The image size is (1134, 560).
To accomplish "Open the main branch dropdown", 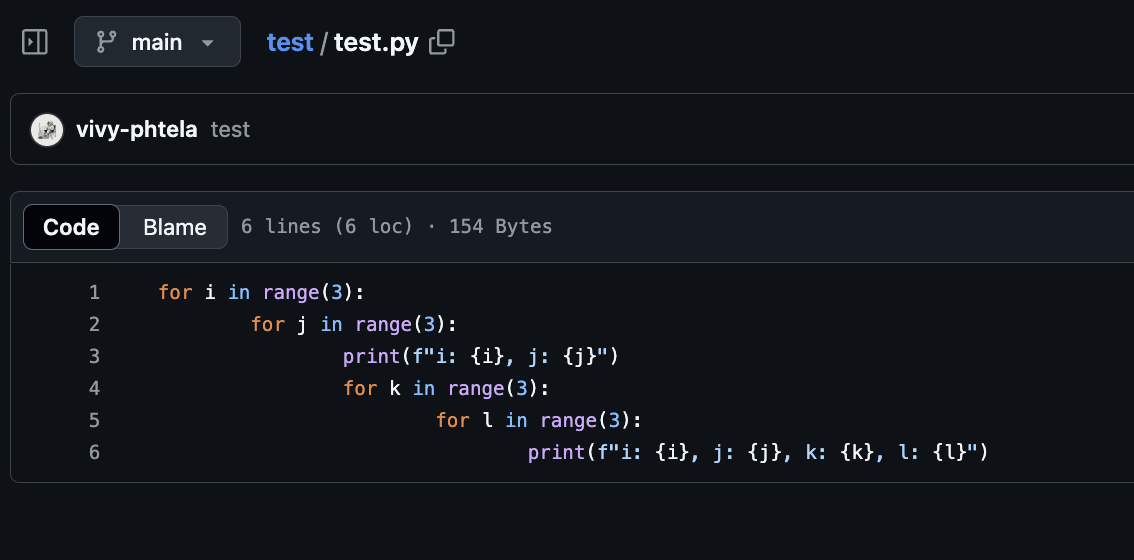I will pyautogui.click(x=157, y=42).
